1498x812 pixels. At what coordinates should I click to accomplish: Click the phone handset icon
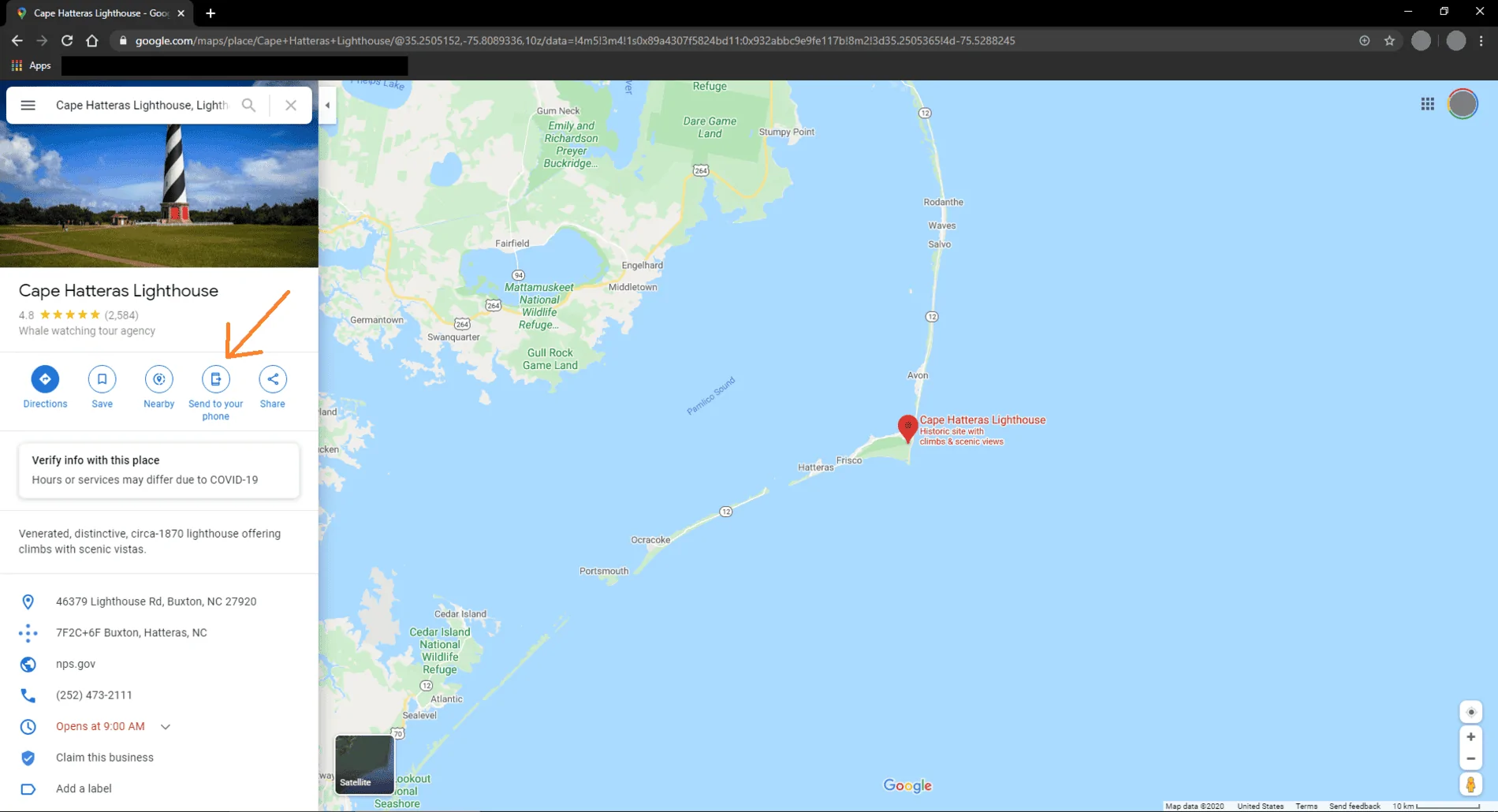click(x=28, y=695)
